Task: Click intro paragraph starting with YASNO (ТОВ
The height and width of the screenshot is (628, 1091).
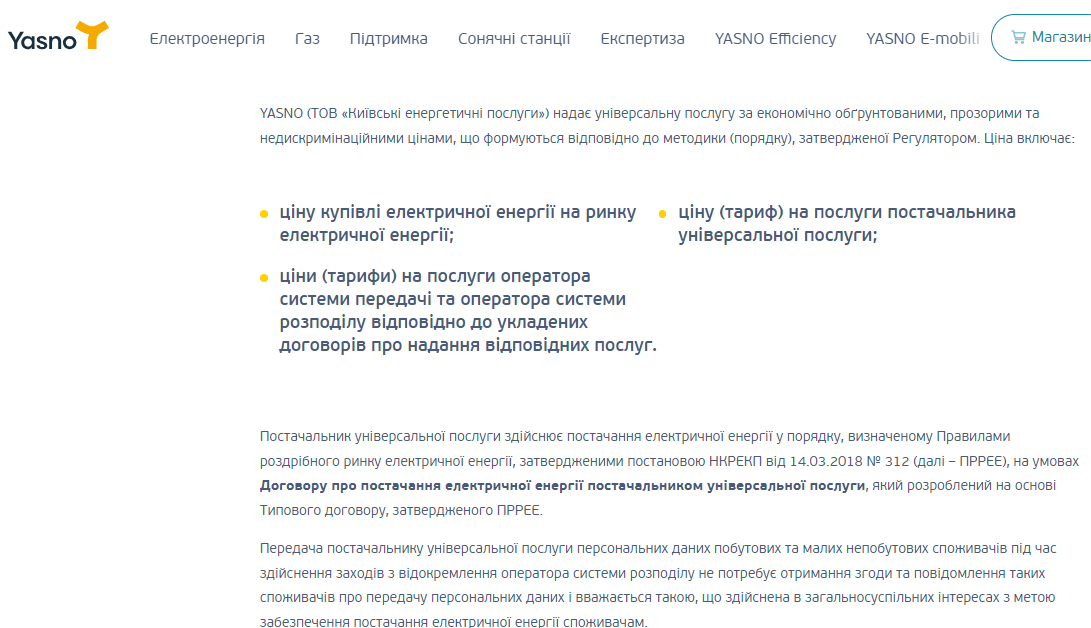Action: (x=667, y=126)
